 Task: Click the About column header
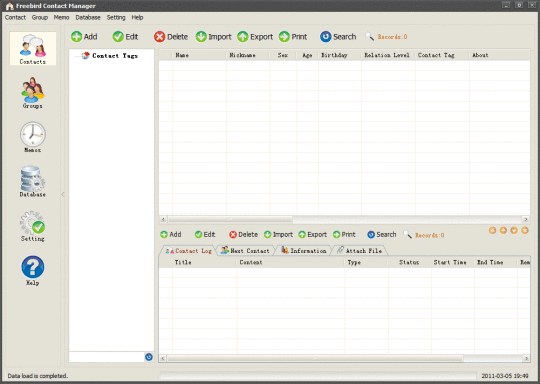[x=499, y=55]
